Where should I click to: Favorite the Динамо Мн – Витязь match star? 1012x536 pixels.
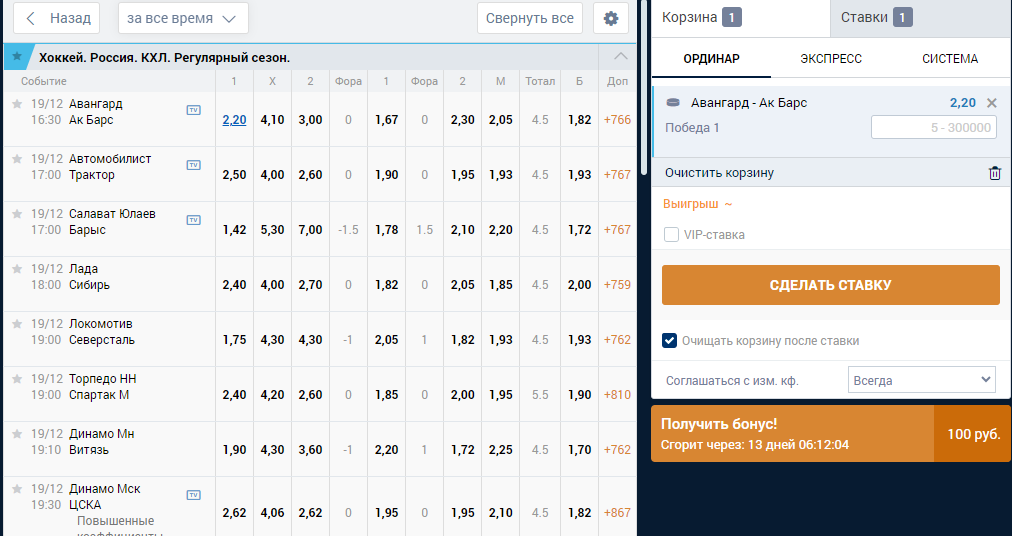pyautogui.click(x=17, y=433)
